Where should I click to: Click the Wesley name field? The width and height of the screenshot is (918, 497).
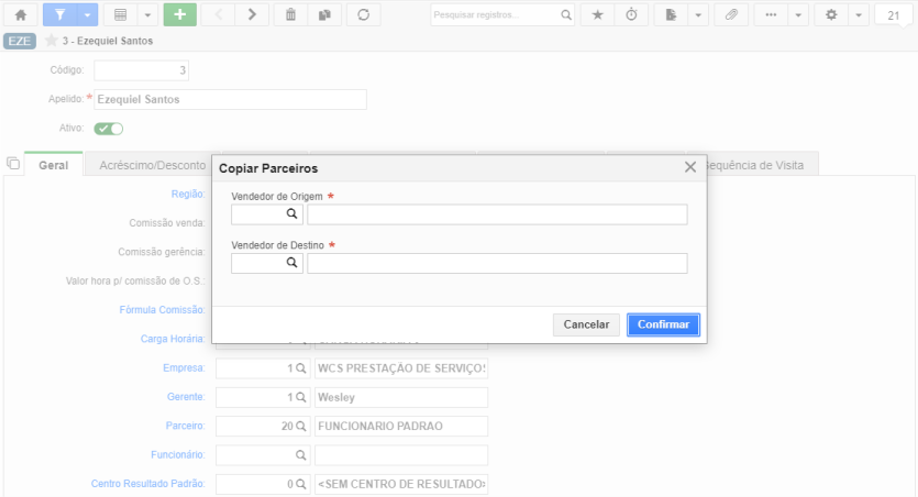point(401,397)
